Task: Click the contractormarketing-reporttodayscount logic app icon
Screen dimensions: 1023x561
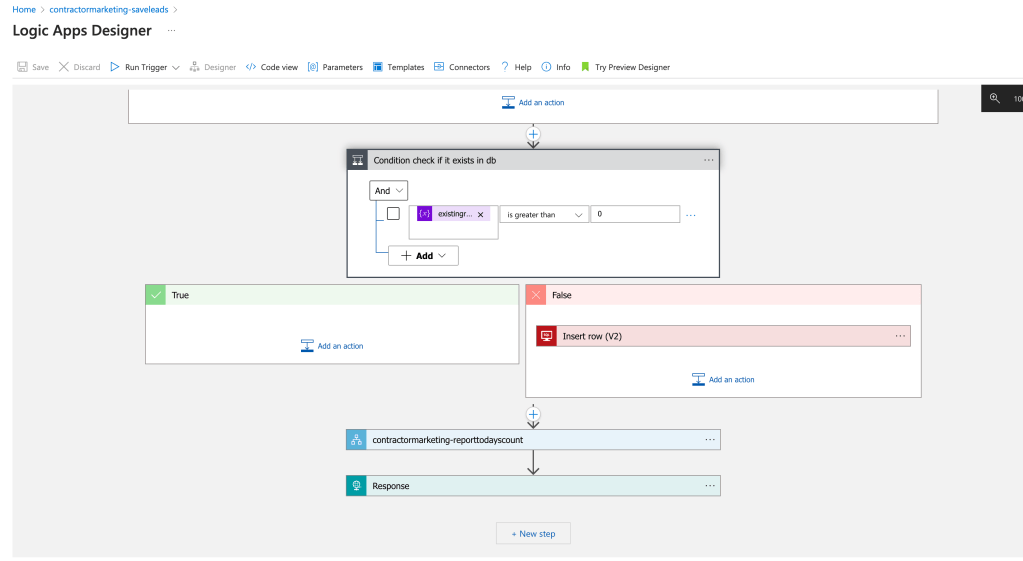Action: click(x=356, y=440)
